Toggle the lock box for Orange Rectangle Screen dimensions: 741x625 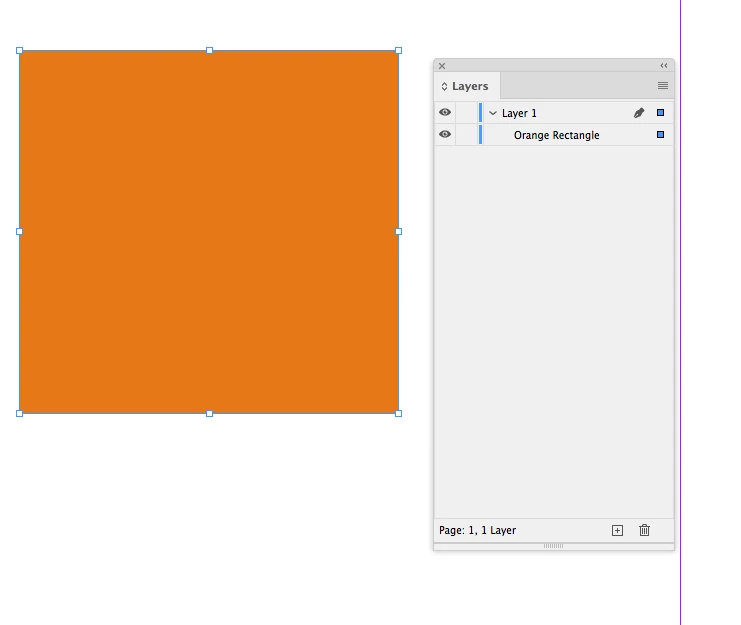tap(466, 135)
